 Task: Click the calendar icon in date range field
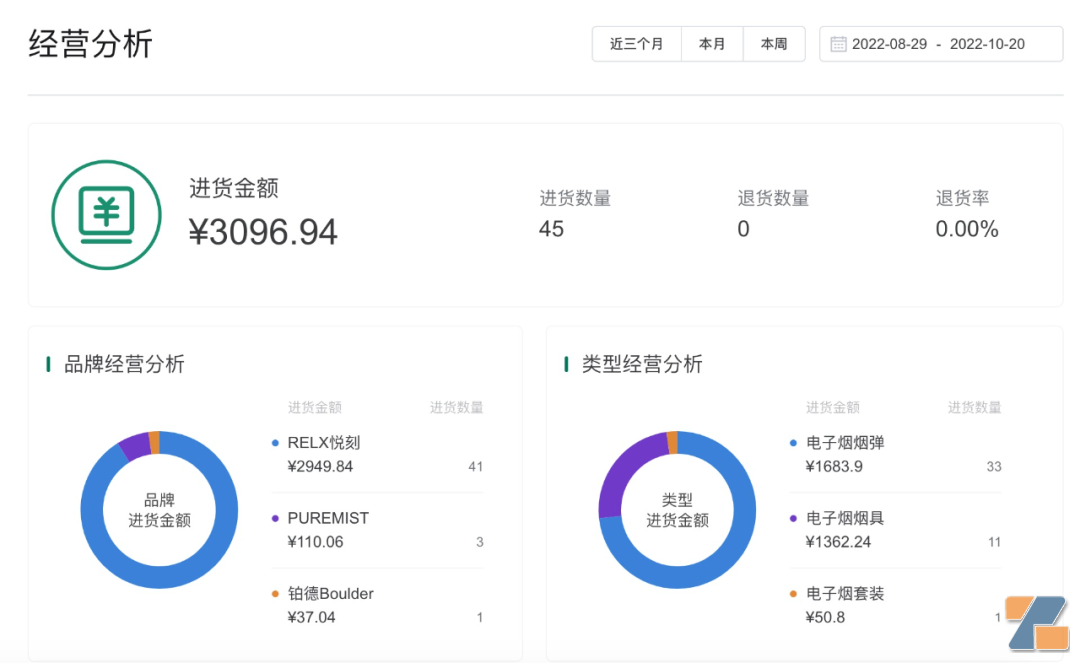pos(838,44)
